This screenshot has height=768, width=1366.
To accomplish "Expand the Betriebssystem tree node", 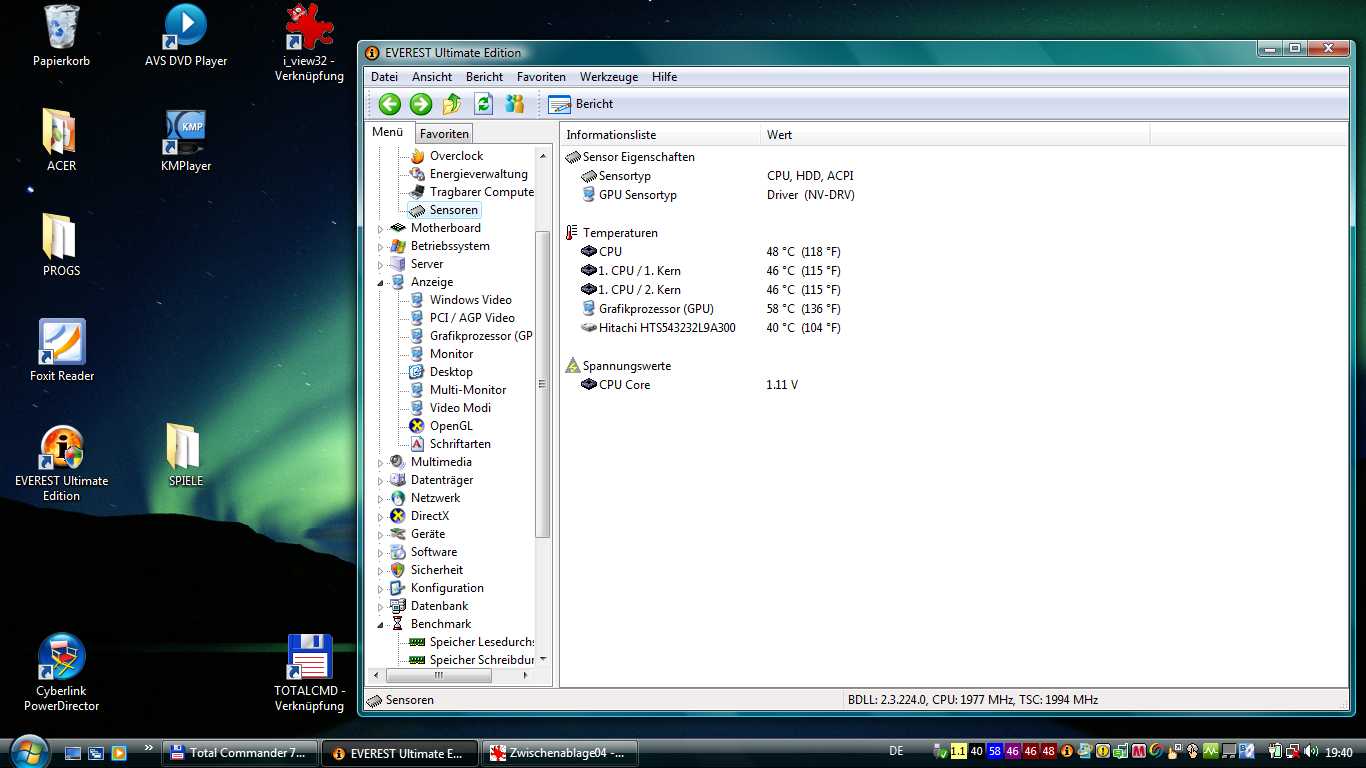I will [380, 247].
